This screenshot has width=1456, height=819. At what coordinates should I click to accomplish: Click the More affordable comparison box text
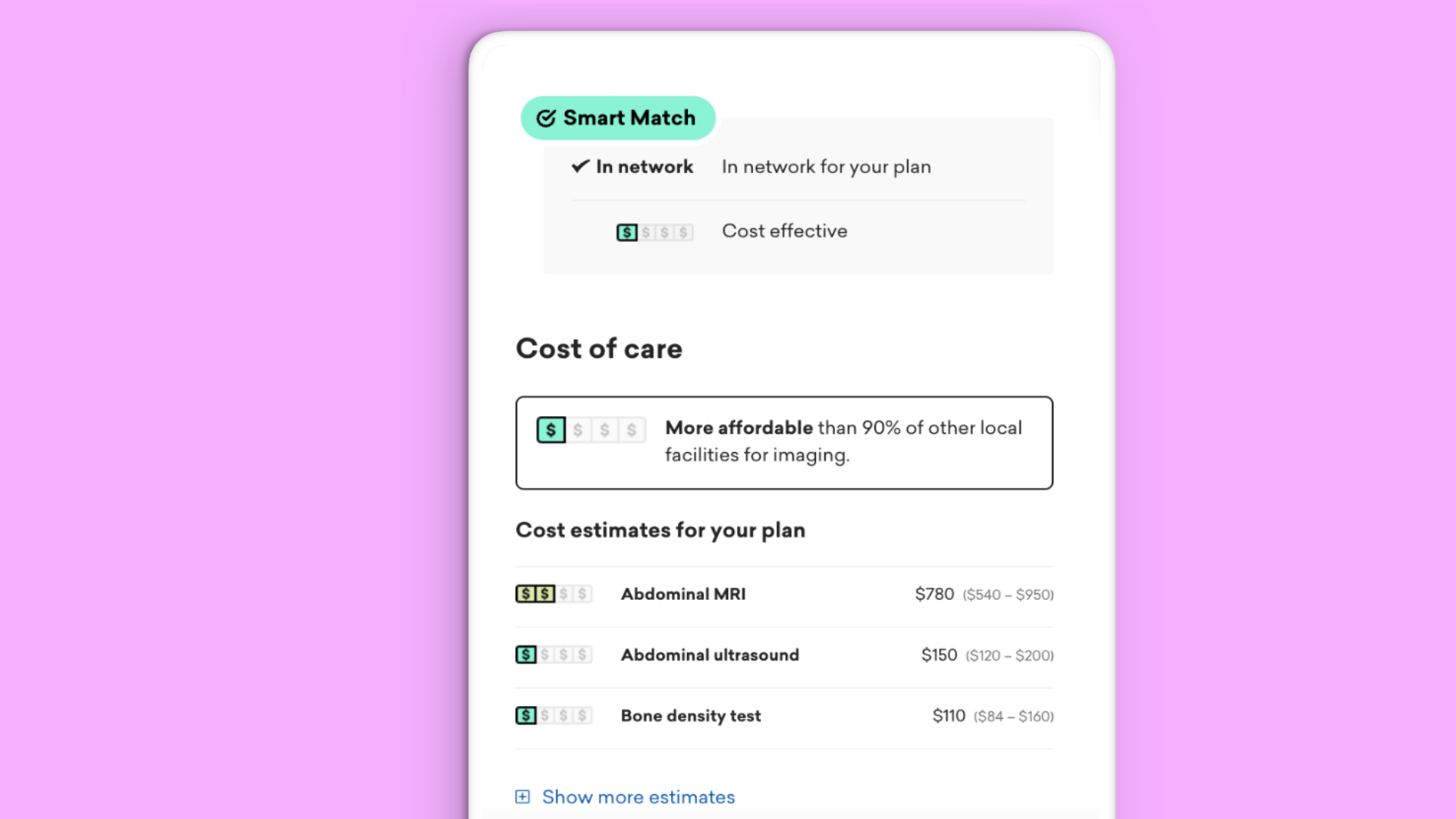[x=843, y=441]
